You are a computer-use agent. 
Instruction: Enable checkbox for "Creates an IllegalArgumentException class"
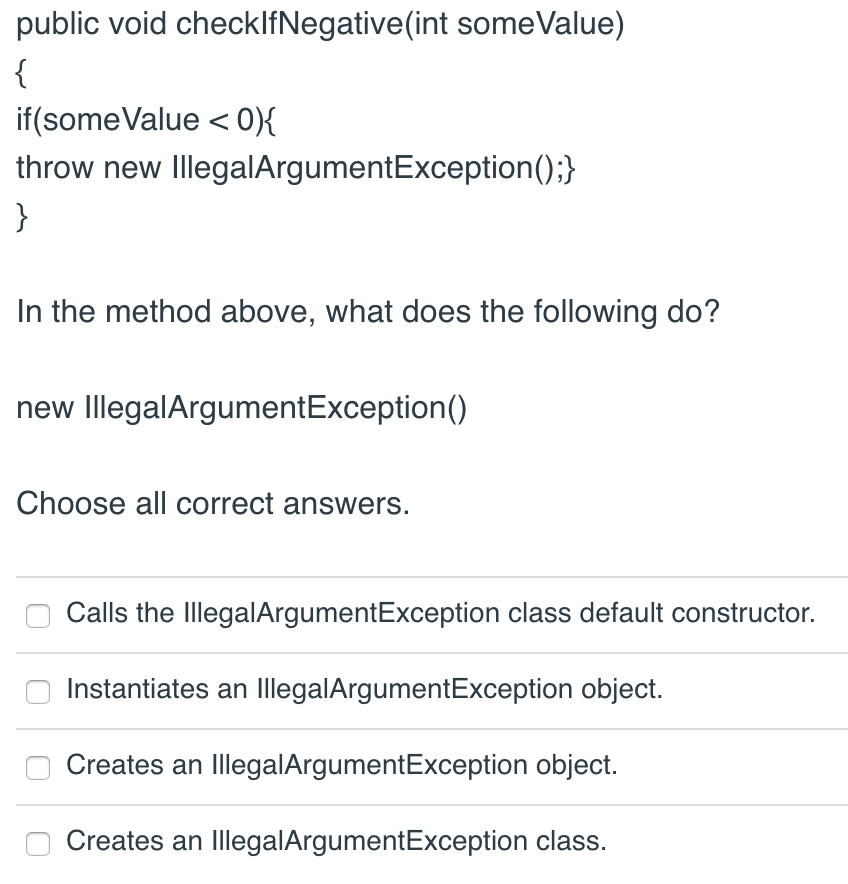point(38,844)
